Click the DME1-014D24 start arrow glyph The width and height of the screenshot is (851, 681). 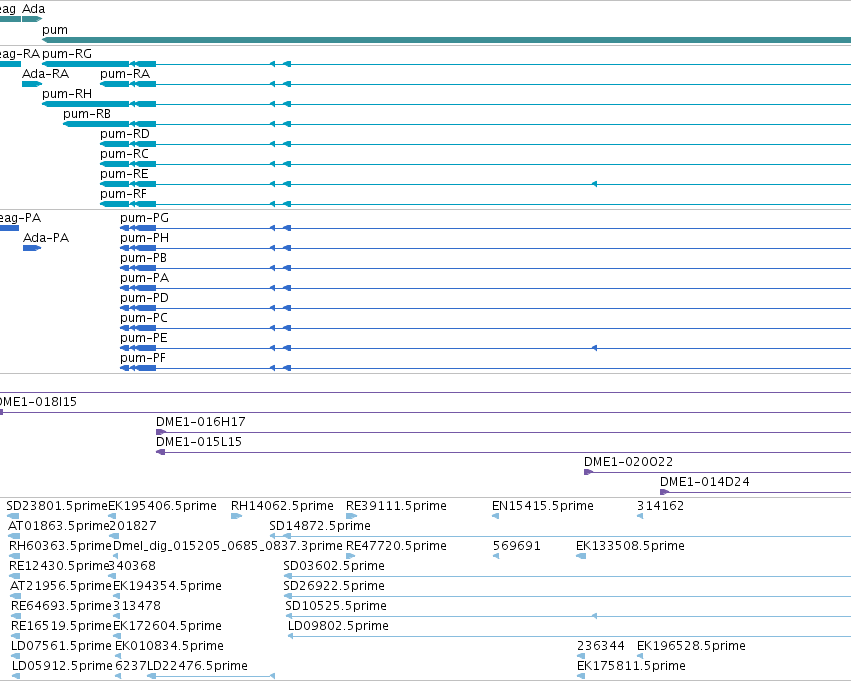pyautogui.click(x=664, y=492)
